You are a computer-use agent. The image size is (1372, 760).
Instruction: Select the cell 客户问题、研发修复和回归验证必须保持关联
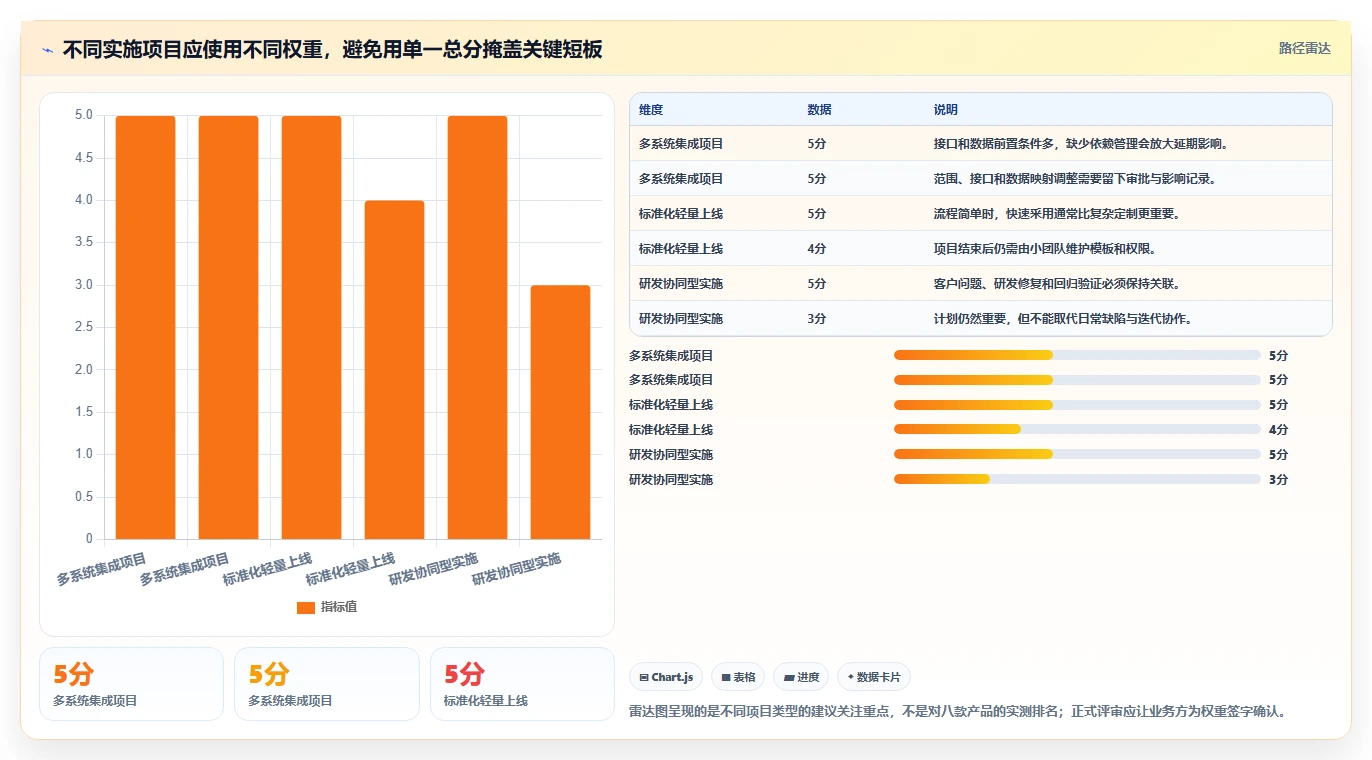1057,284
